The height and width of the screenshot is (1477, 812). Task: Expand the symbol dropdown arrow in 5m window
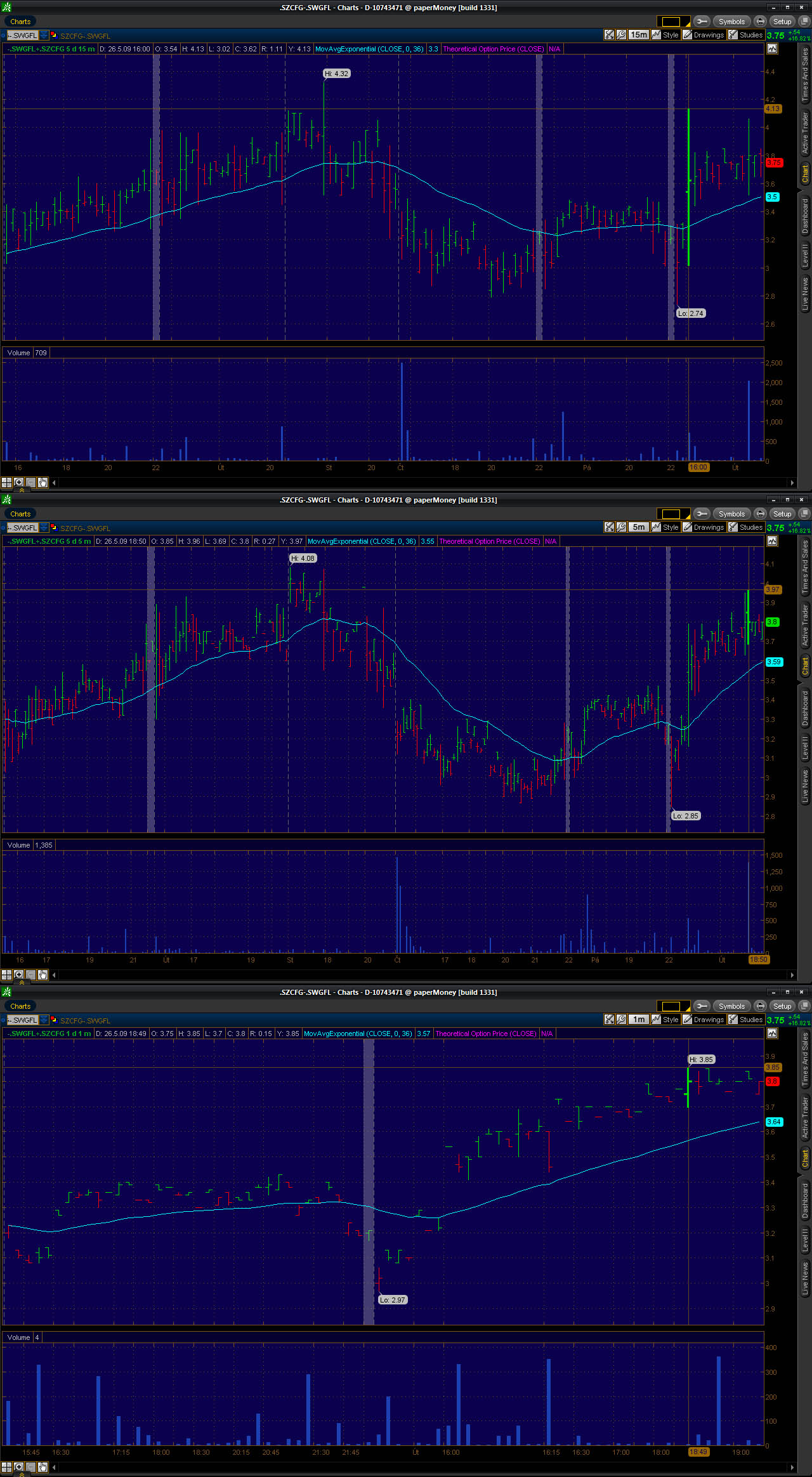[x=44, y=528]
